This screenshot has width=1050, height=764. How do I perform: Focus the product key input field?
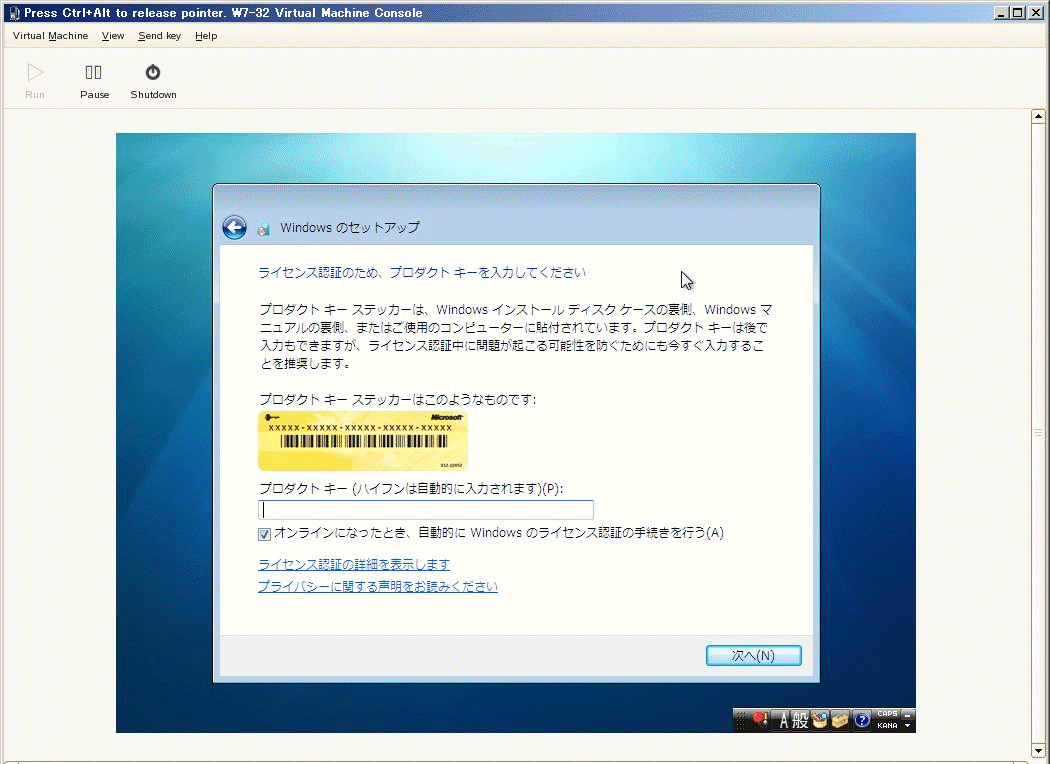[x=426, y=510]
